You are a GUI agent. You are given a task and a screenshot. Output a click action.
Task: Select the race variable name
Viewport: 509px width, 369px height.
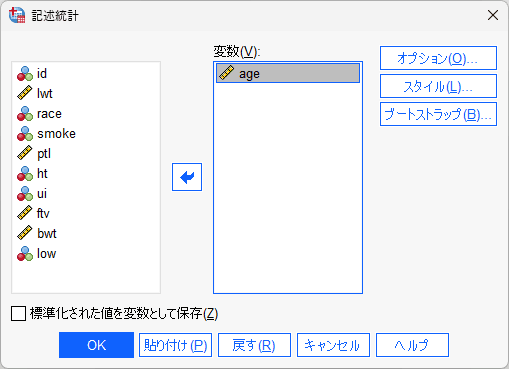[49, 114]
